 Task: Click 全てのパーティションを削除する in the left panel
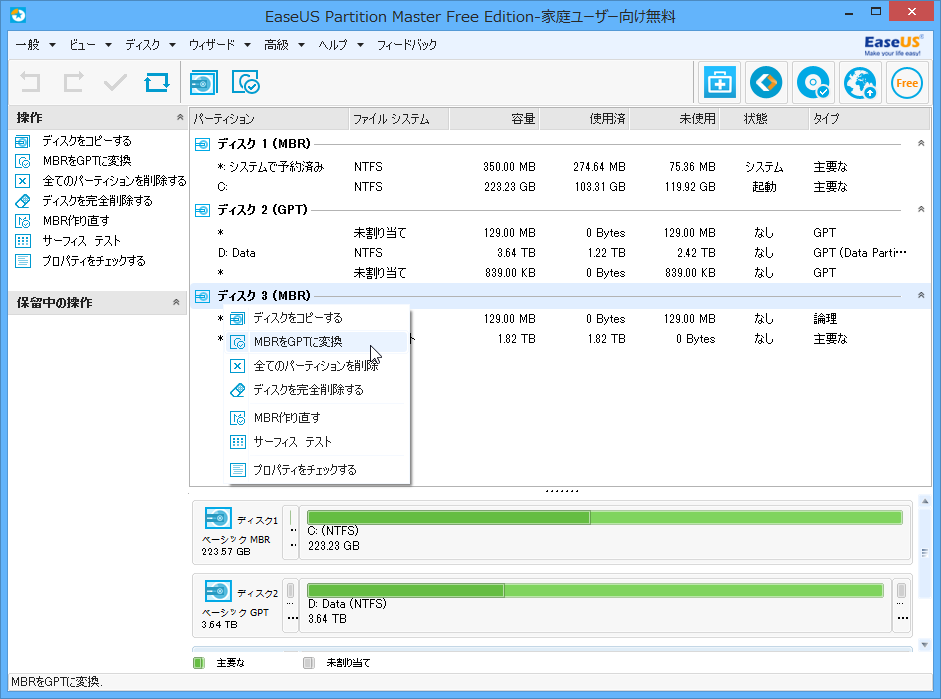pyautogui.click(x=114, y=181)
